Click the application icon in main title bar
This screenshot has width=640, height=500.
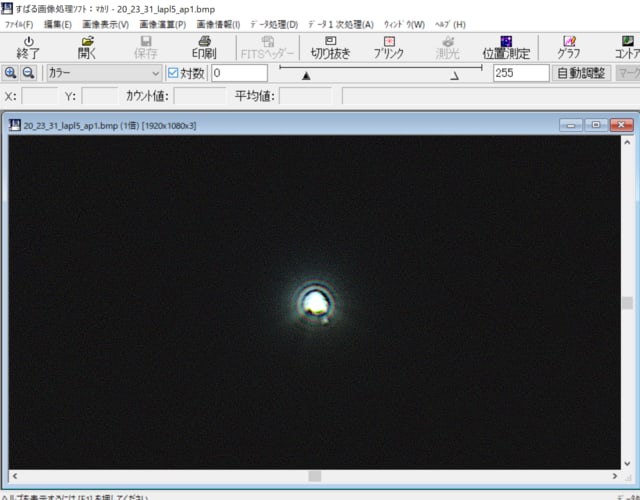7,8
